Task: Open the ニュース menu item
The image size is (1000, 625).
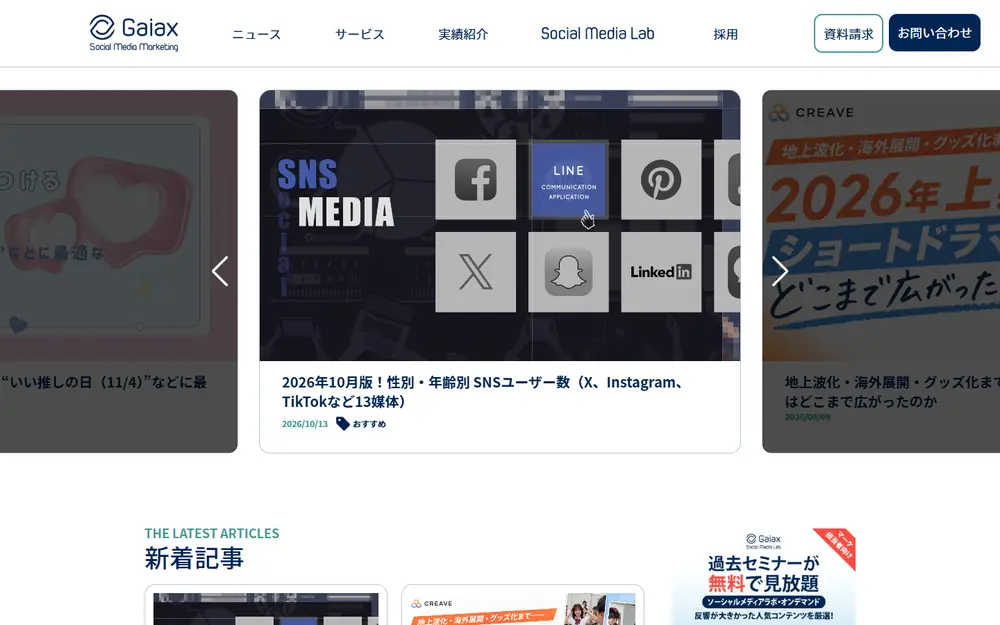Action: 256,34
